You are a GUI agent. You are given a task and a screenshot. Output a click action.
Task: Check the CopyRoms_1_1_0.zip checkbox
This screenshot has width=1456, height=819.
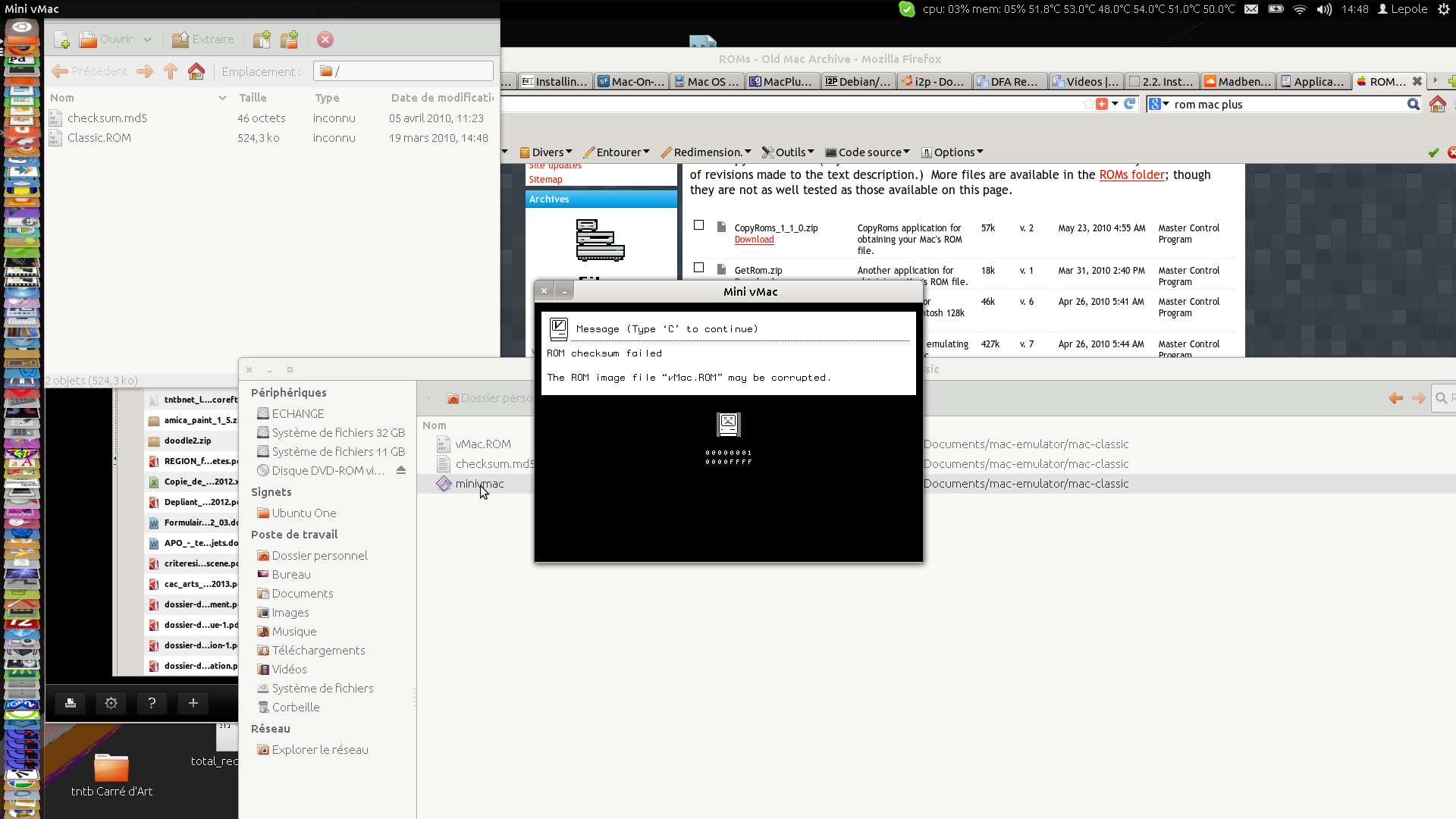click(698, 225)
